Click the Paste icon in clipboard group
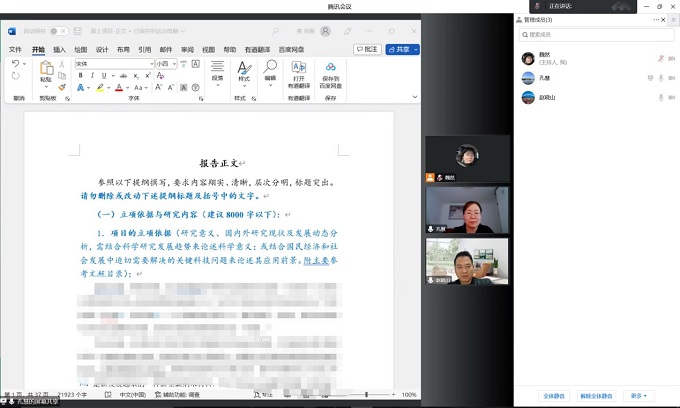 pos(46,73)
